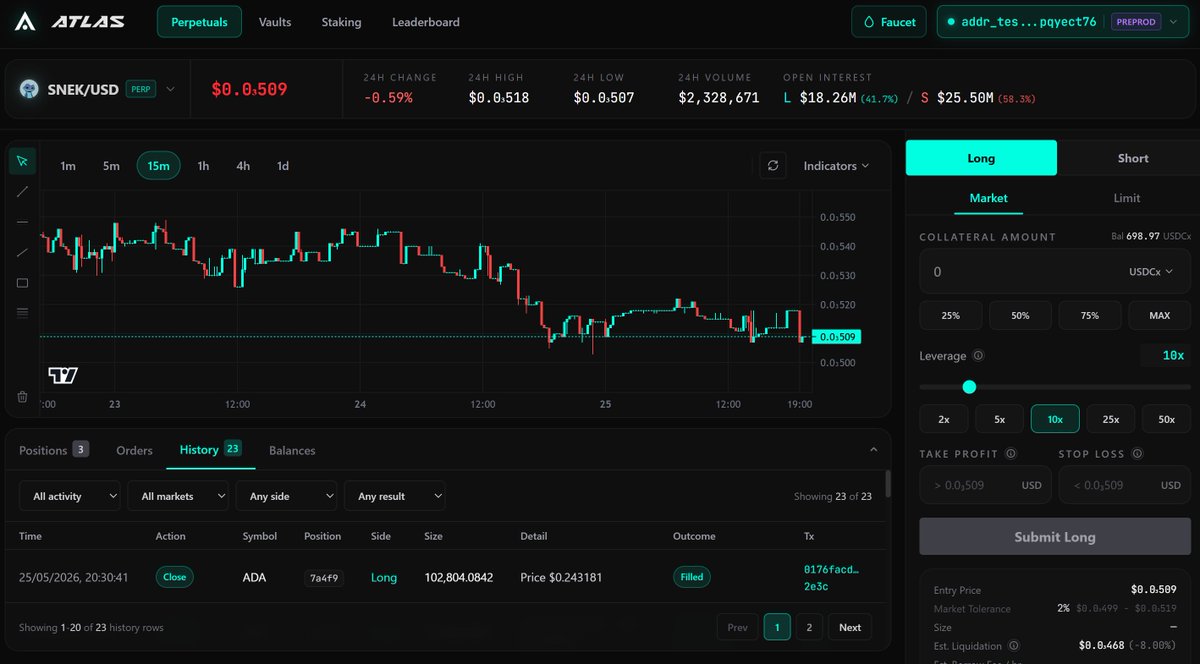Open the All markets filter dropdown

(178, 496)
